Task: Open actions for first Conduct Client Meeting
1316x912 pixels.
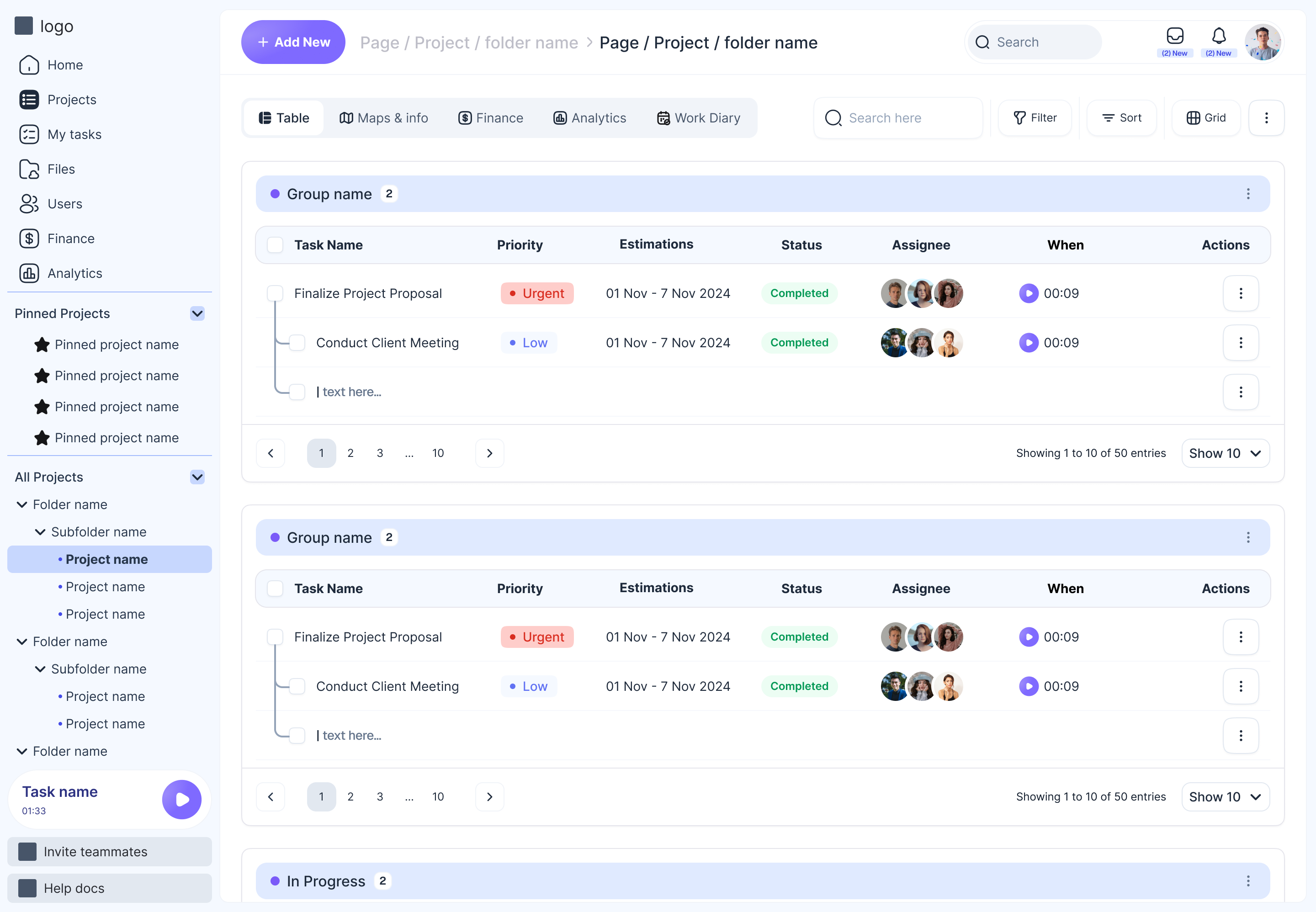Action: click(x=1241, y=343)
